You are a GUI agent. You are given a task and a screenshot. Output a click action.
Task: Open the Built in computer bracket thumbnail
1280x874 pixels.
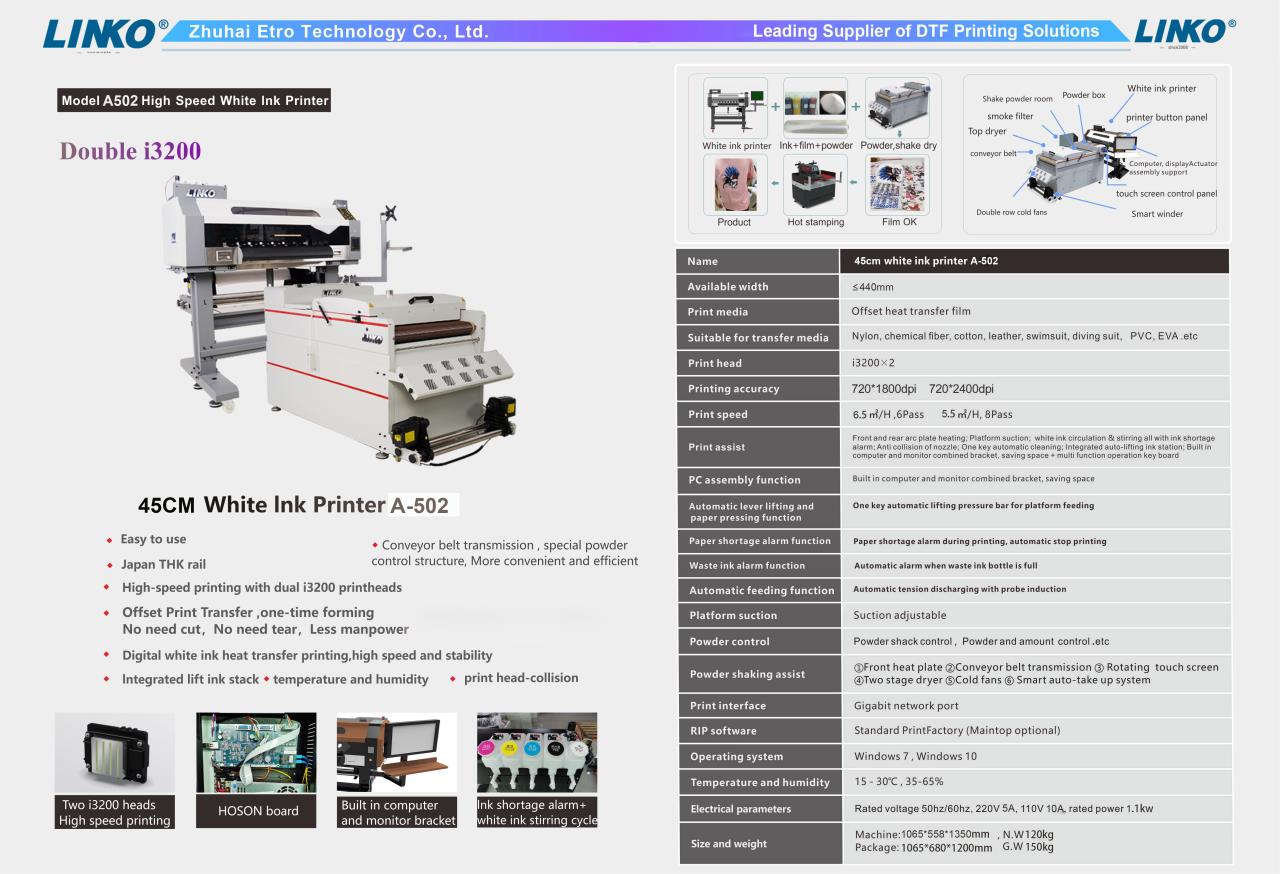tap(397, 754)
